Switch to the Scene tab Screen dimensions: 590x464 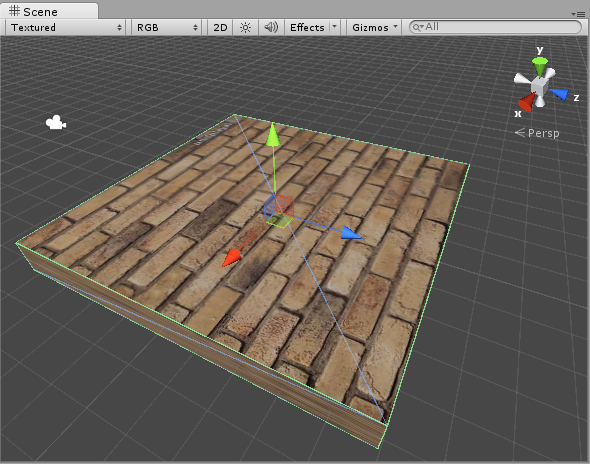[x=49, y=11]
